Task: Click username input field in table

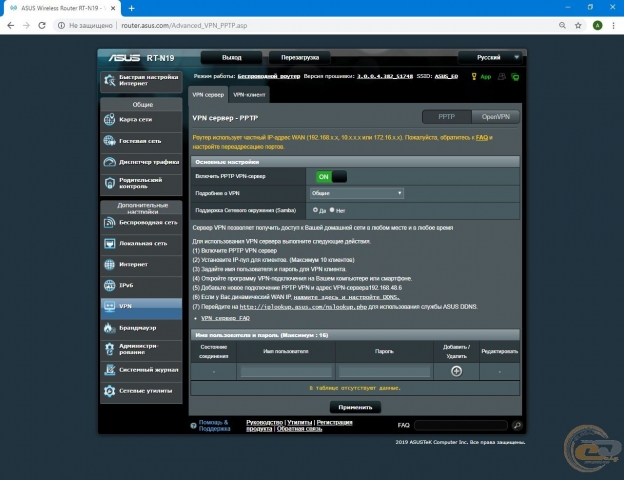Action: tap(286, 371)
